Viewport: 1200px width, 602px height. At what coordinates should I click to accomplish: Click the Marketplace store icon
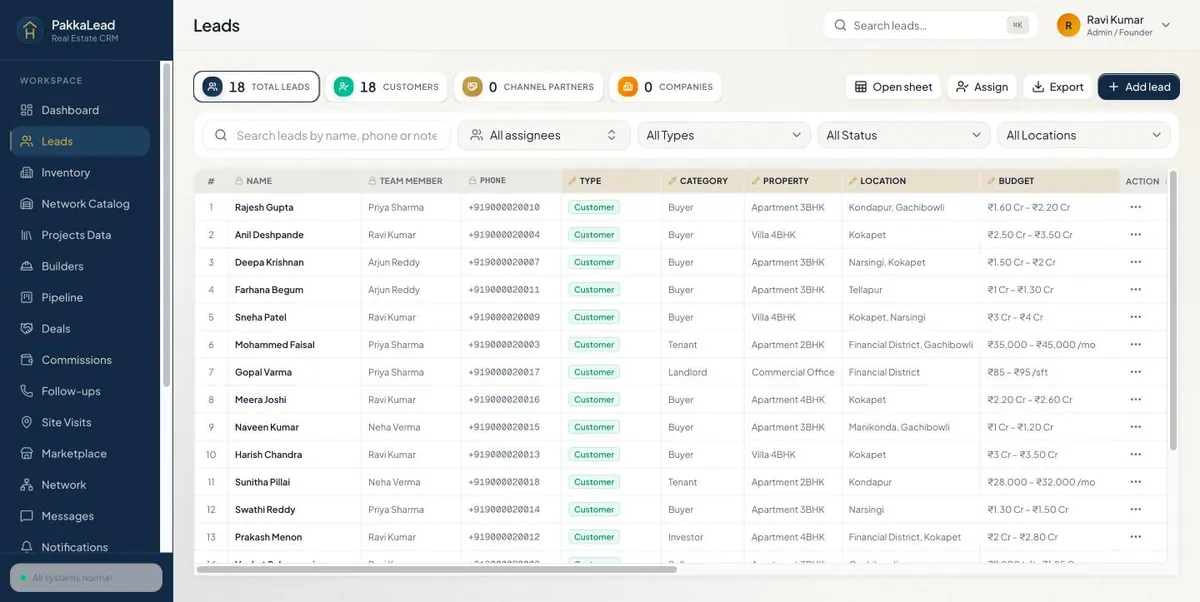point(27,453)
